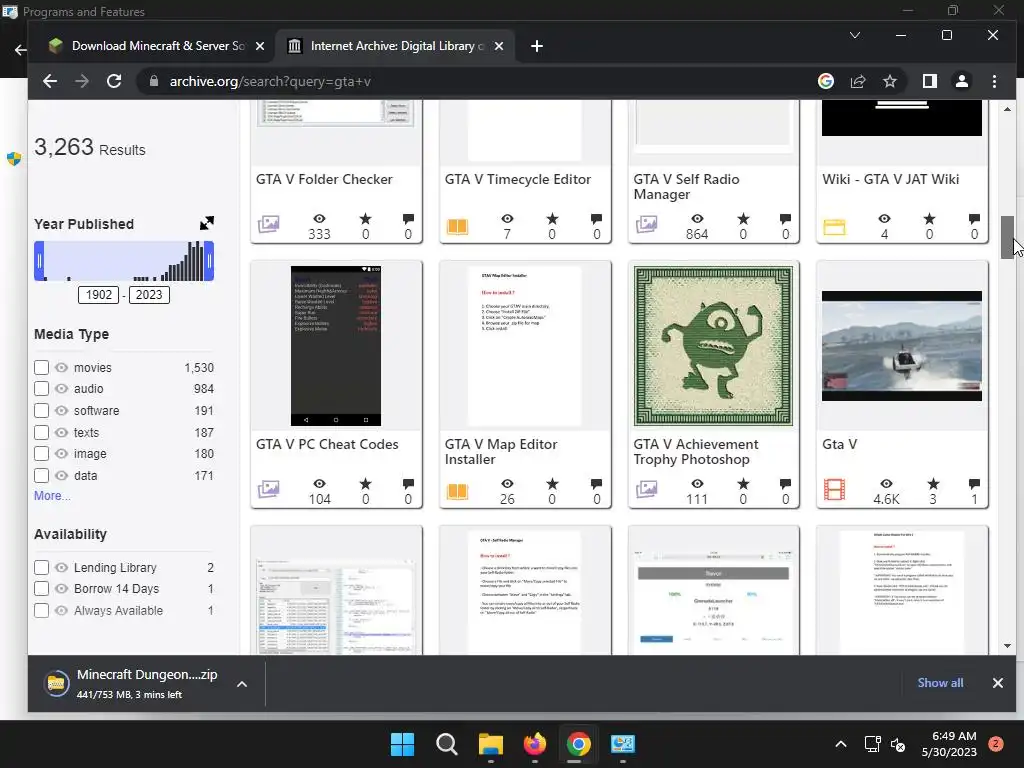Open File Explorer from taskbar
Screen dimensions: 1024x768
coord(490,744)
